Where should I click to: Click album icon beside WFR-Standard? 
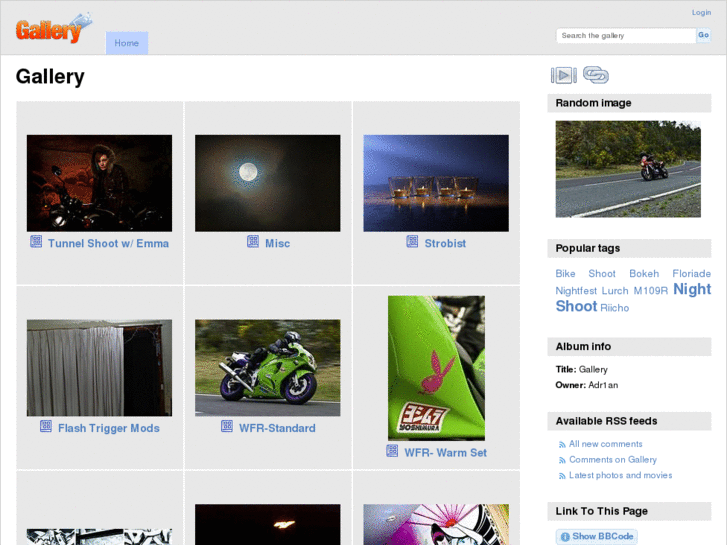point(227,426)
